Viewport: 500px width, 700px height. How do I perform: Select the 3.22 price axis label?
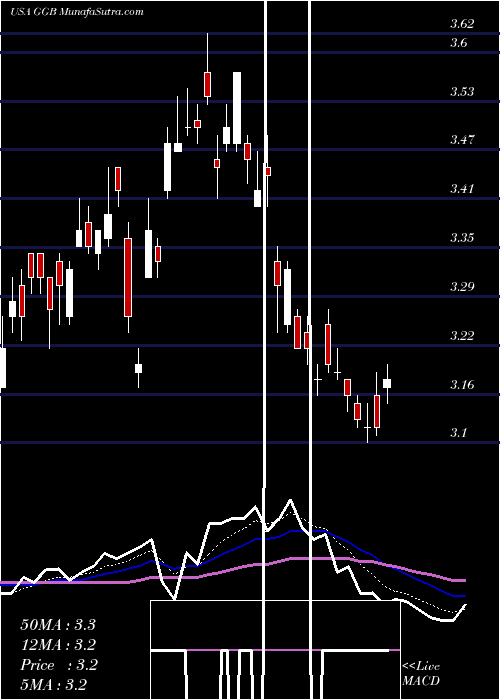click(462, 336)
